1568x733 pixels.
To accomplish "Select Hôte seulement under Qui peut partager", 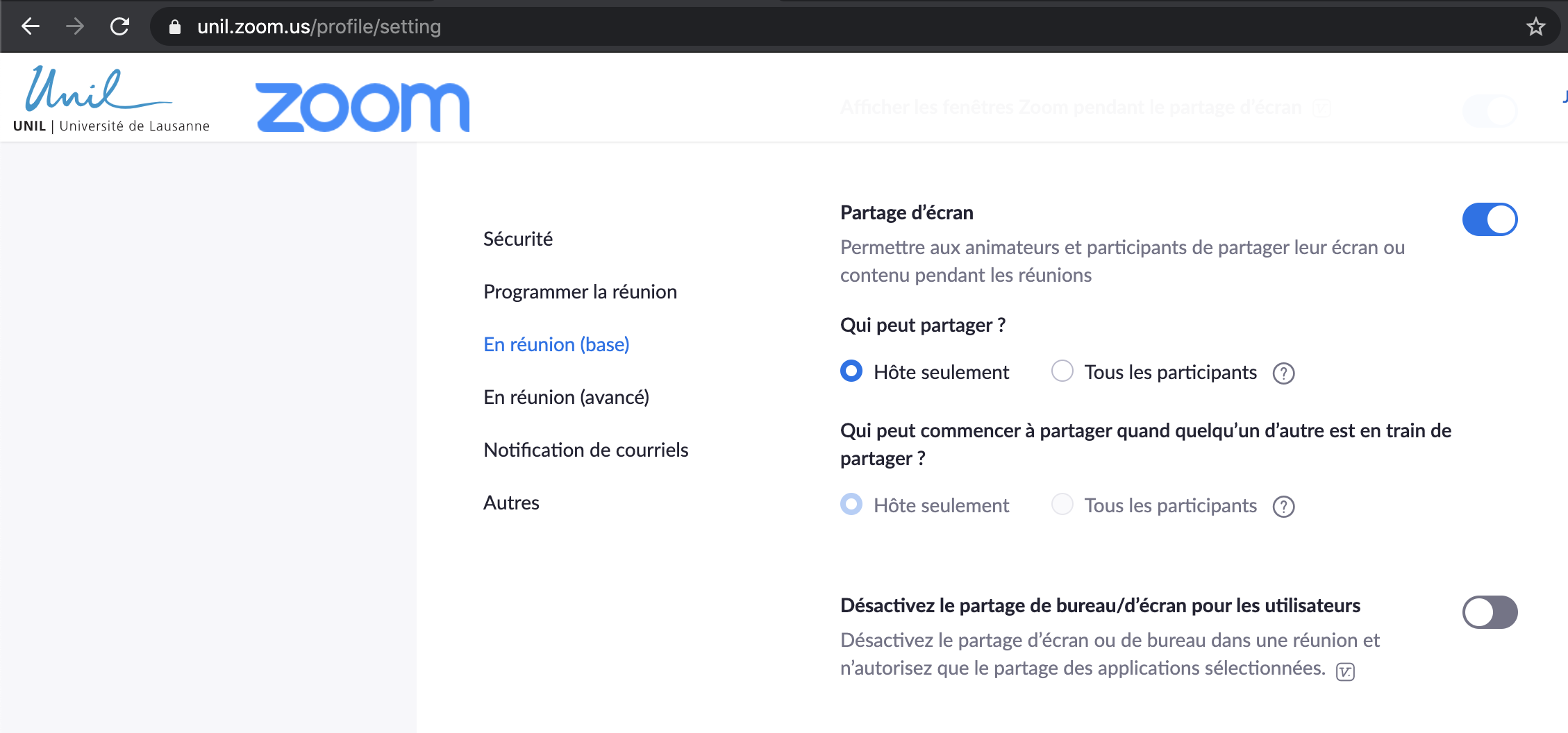I will click(851, 371).
